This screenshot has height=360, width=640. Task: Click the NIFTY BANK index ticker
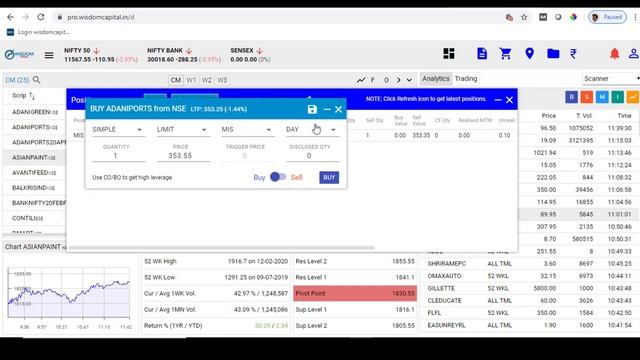(x=184, y=55)
